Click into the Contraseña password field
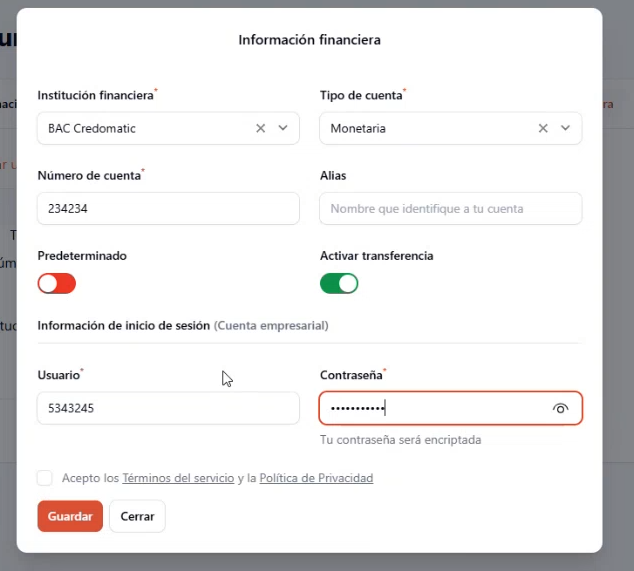Viewport: 634px width, 571px height. (450, 408)
